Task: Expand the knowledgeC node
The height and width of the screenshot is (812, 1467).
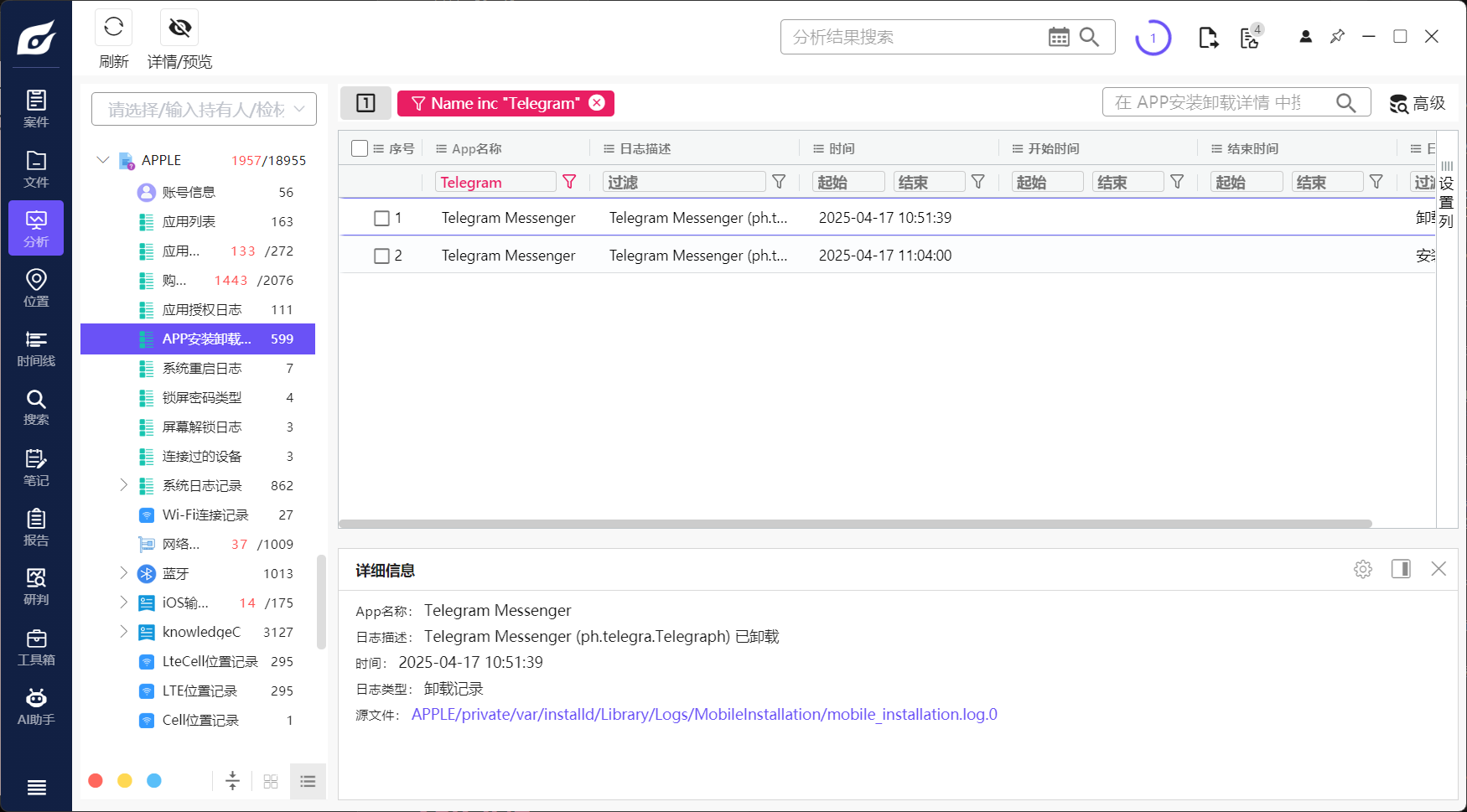Action: tap(123, 632)
